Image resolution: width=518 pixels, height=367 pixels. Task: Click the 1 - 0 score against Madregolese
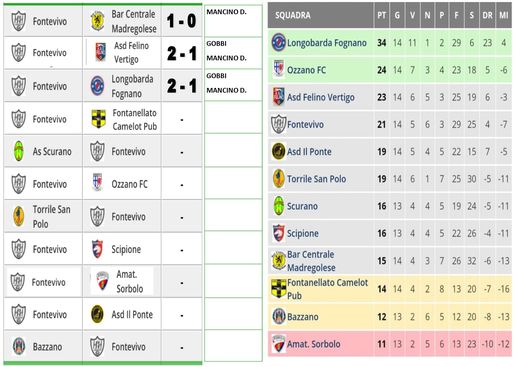tap(181, 21)
